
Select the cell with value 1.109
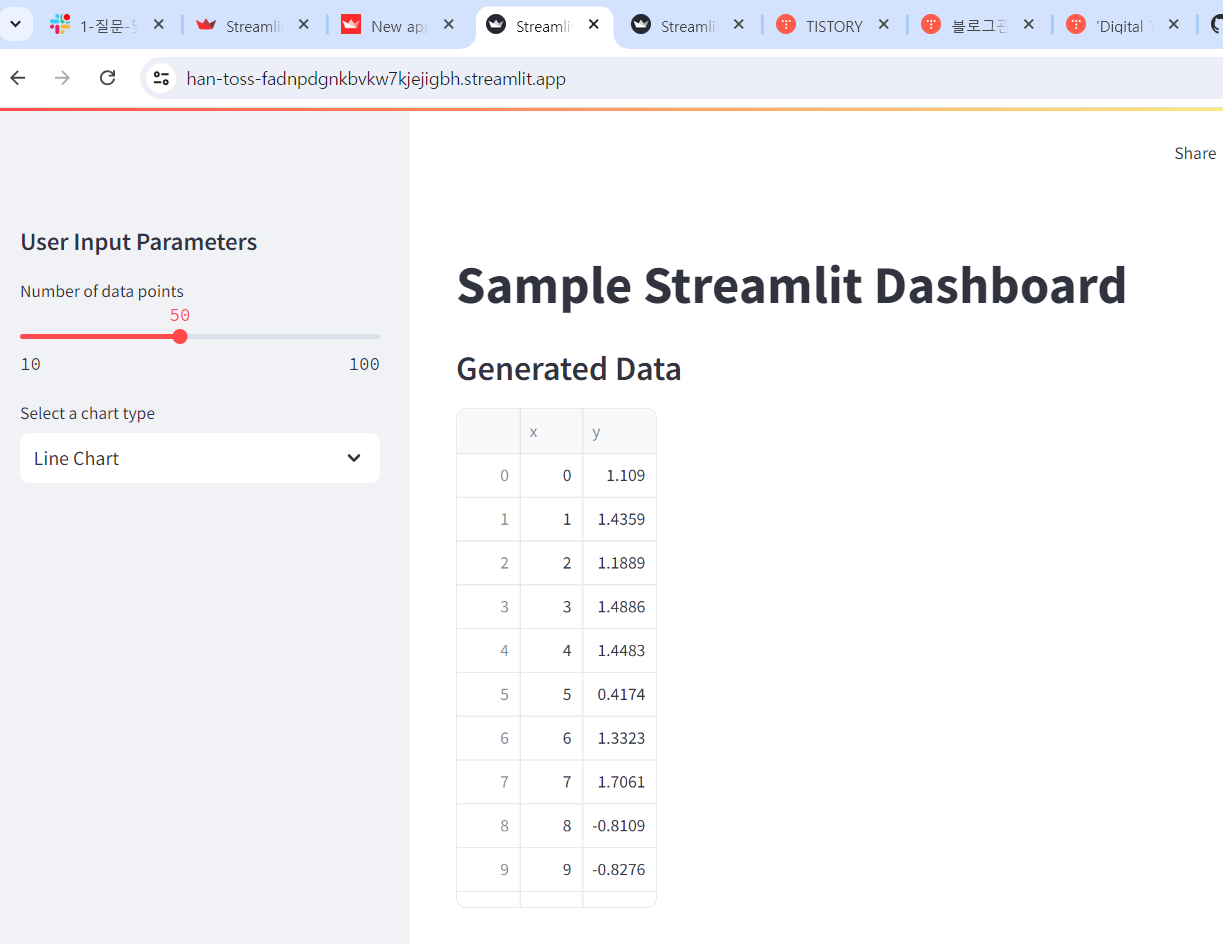point(619,475)
